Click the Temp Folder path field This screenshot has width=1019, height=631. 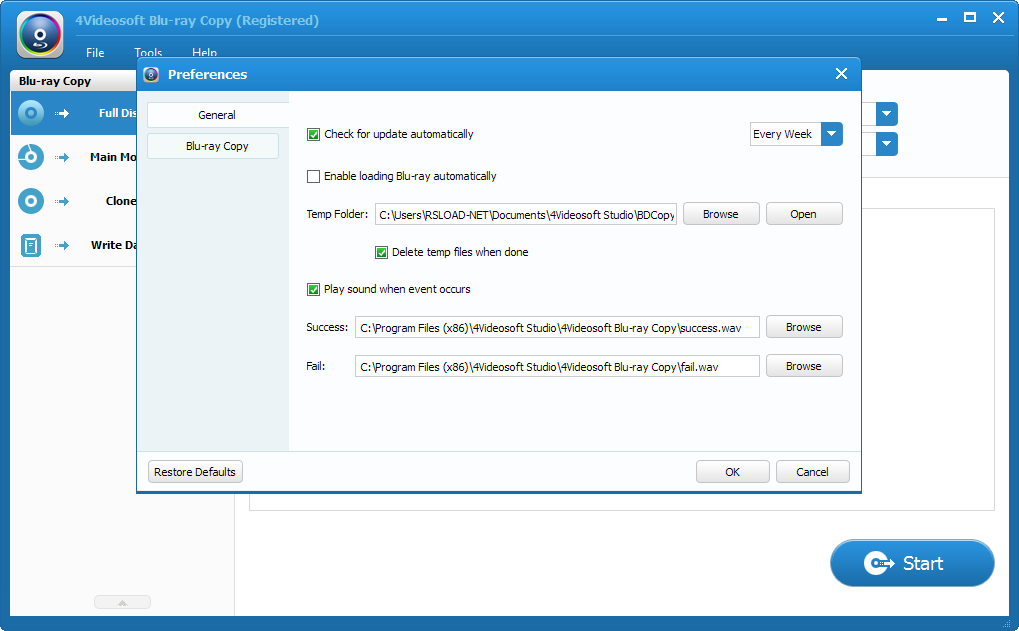[526, 214]
